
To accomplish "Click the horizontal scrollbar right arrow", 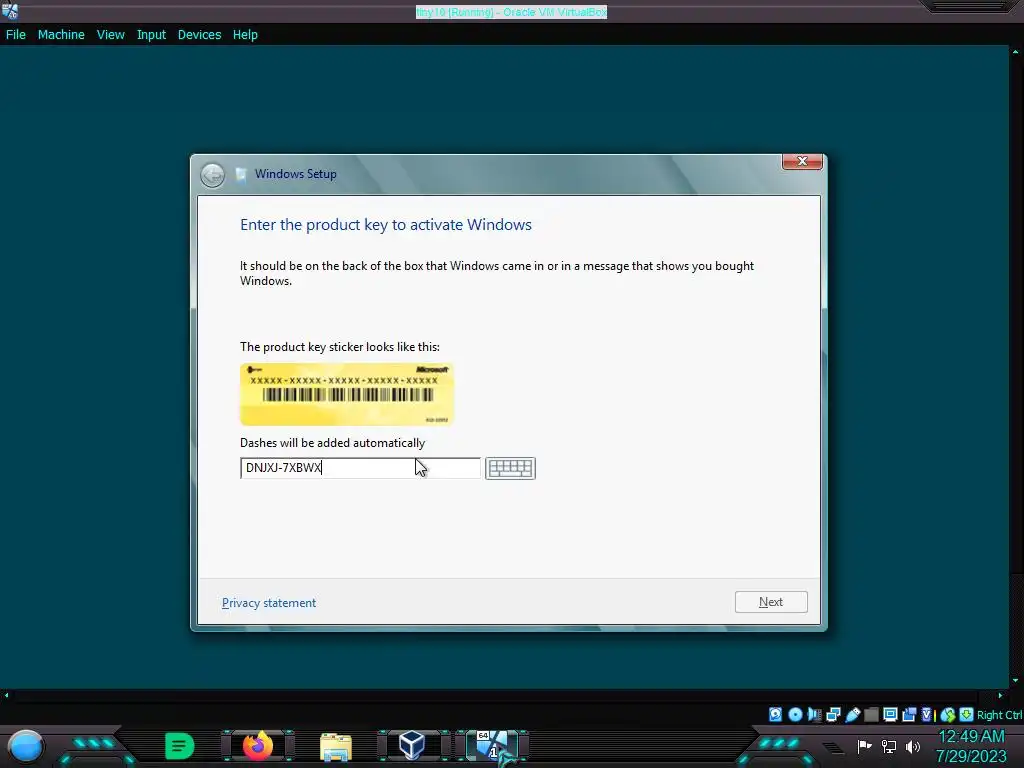I will pyautogui.click(x=1000, y=696).
